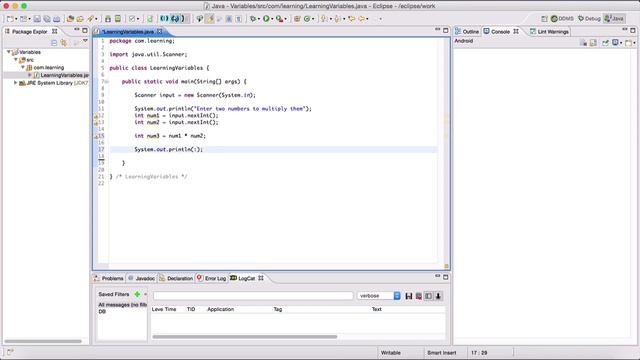640x360 pixels.
Task: Toggle Link with Editor in Package Explorer
Action: click(64, 42)
